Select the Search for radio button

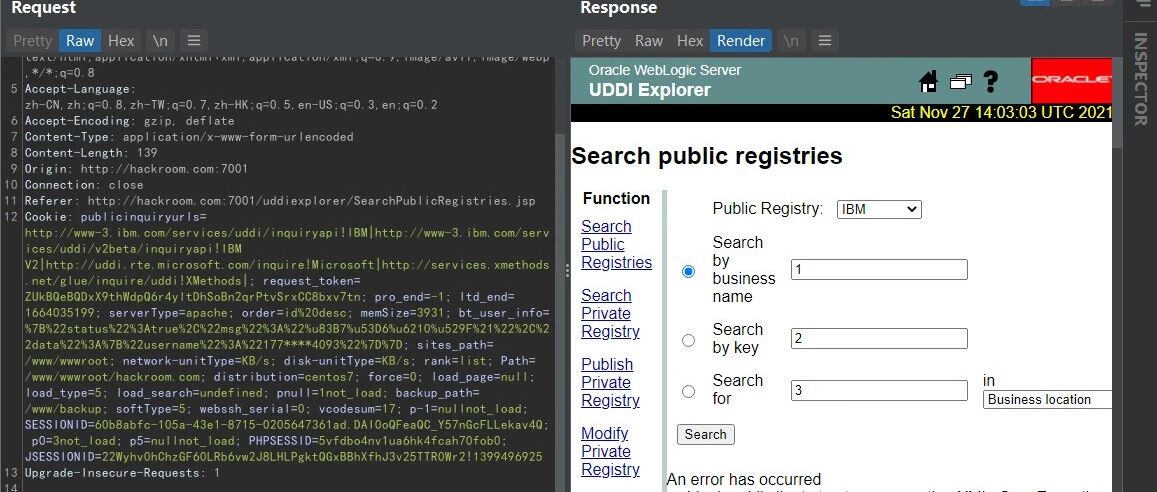[x=688, y=392]
